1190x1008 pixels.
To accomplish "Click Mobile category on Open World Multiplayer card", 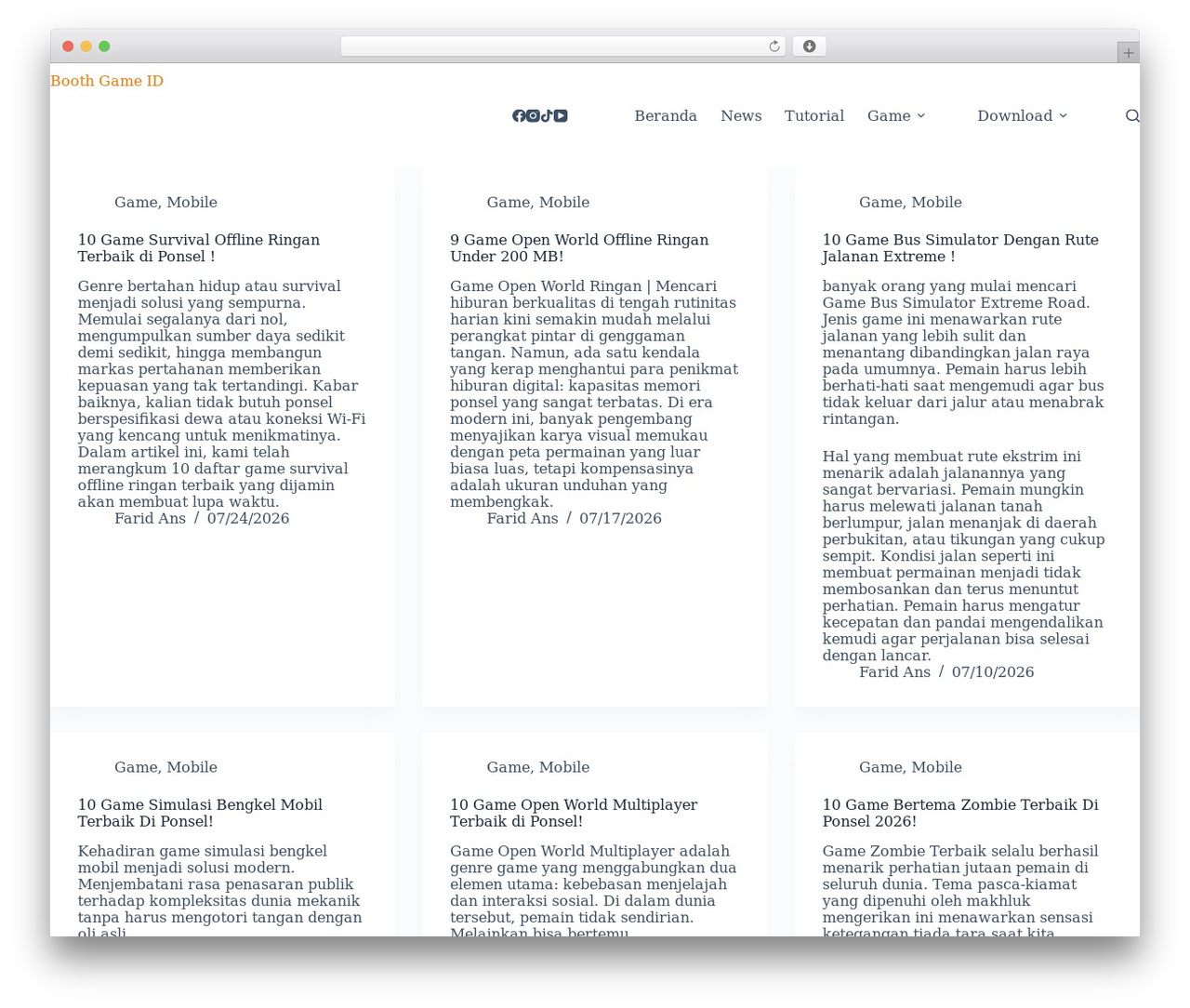I will point(564,767).
